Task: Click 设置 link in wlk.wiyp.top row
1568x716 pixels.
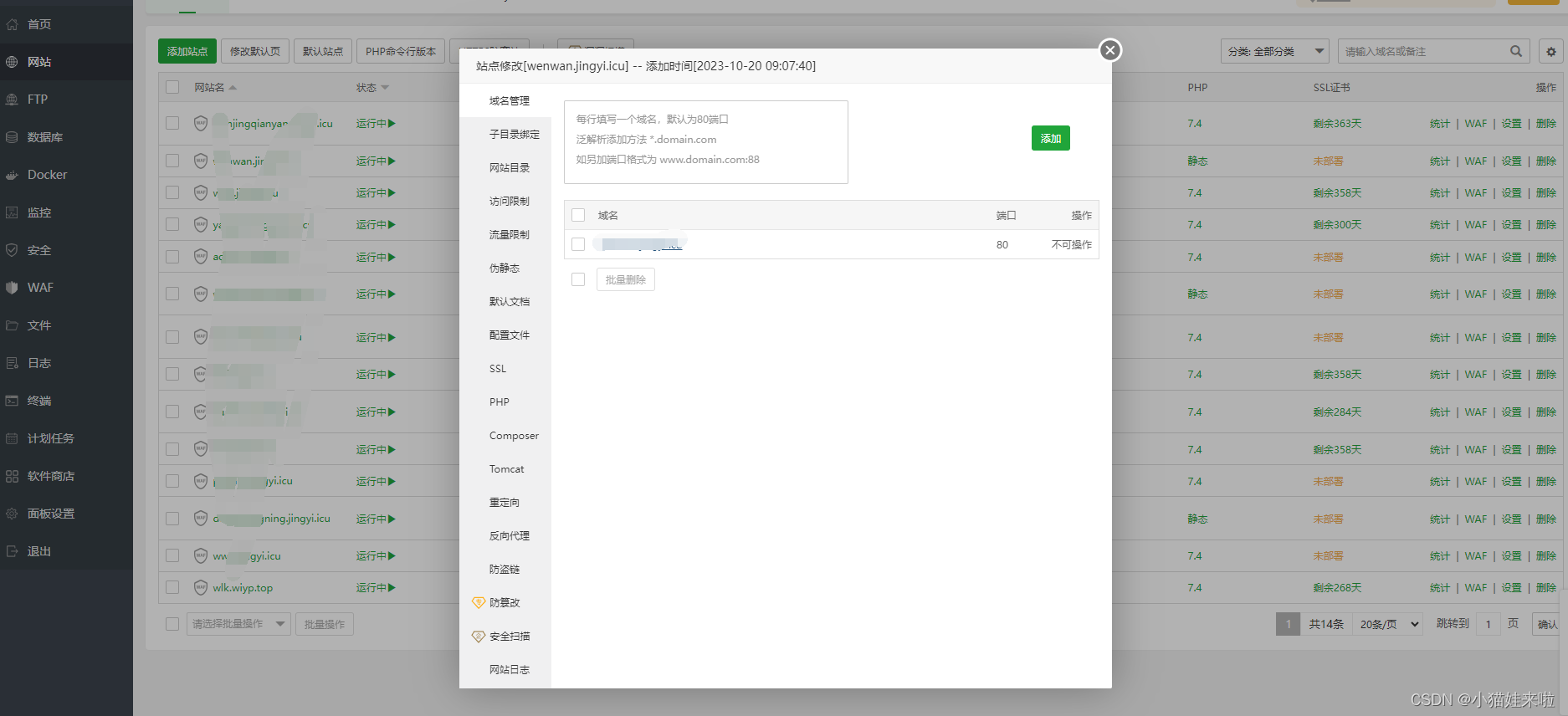Action: [1511, 588]
